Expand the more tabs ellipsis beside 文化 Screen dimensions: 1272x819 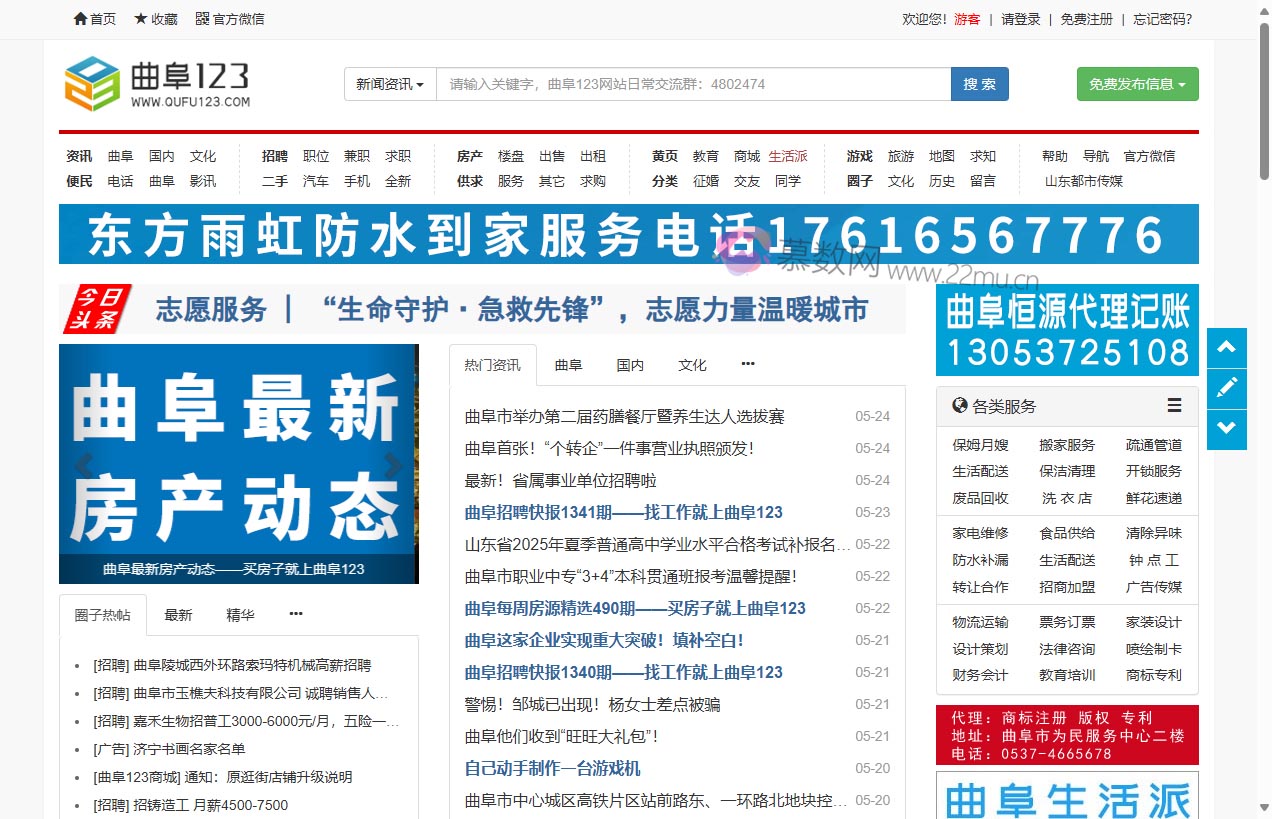(748, 365)
